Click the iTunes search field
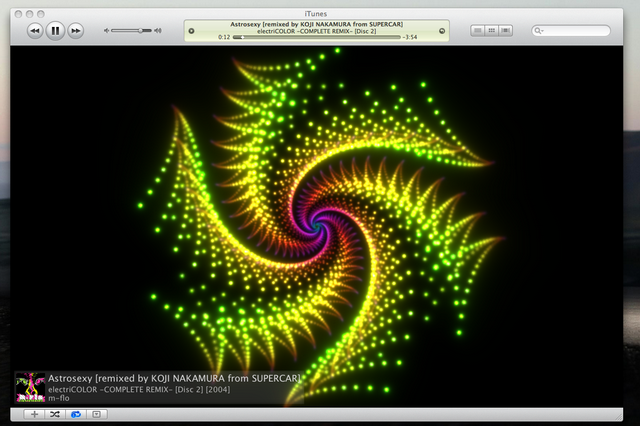The width and height of the screenshot is (640, 426). pyautogui.click(x=571, y=31)
